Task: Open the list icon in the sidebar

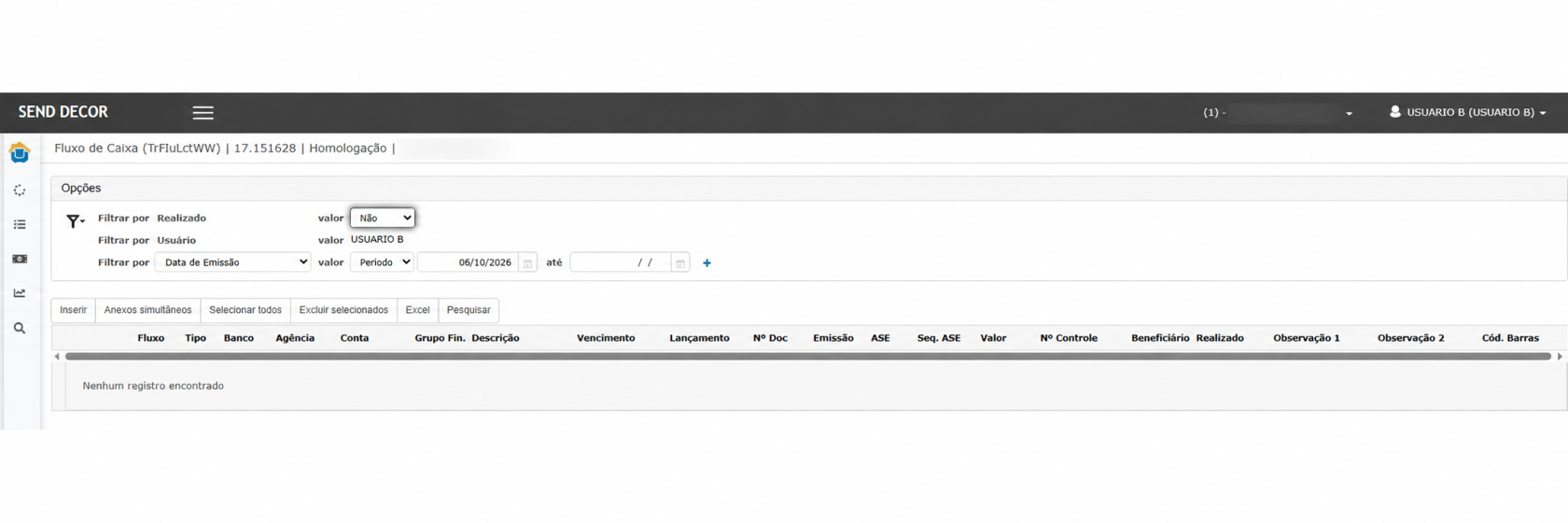Action: pyautogui.click(x=20, y=225)
